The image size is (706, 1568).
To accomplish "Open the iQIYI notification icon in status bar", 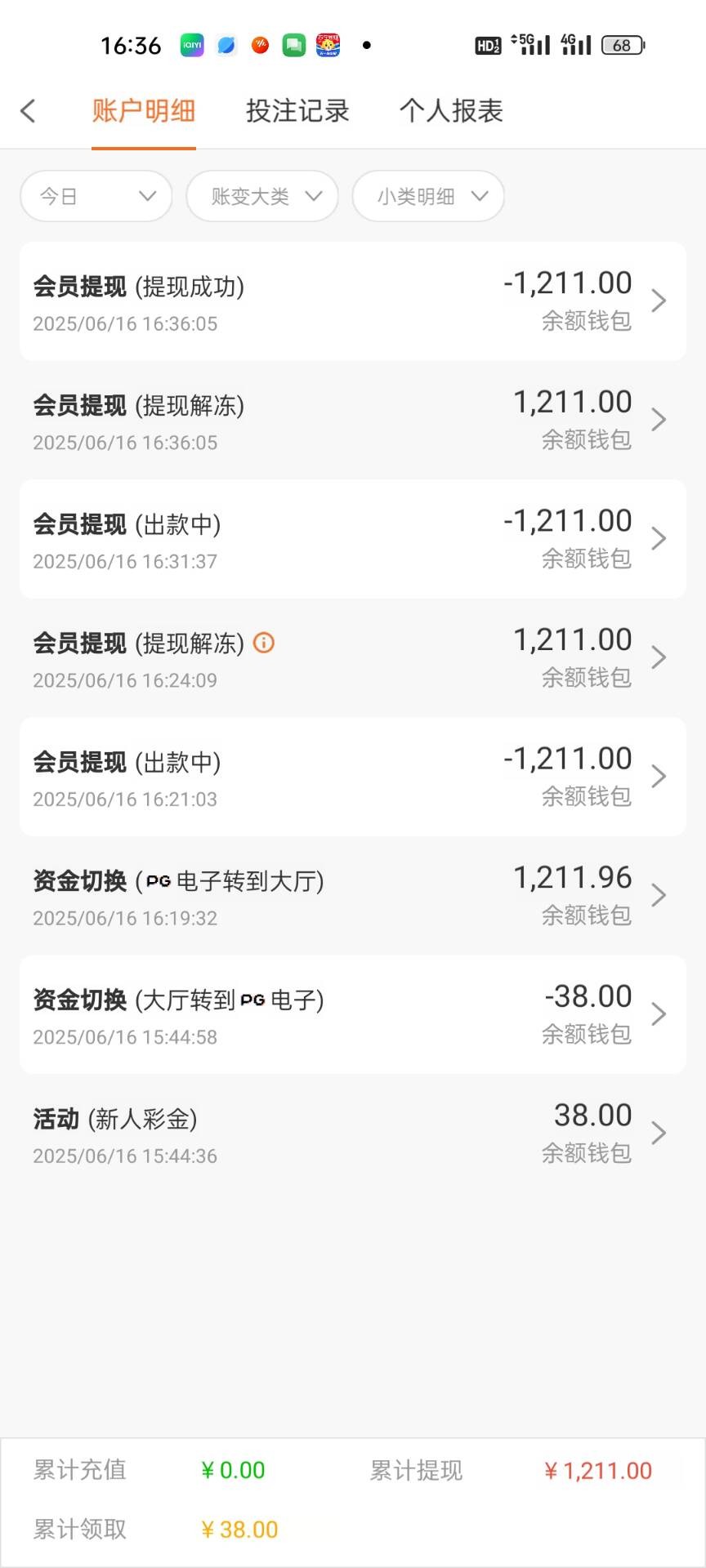I will click(192, 45).
